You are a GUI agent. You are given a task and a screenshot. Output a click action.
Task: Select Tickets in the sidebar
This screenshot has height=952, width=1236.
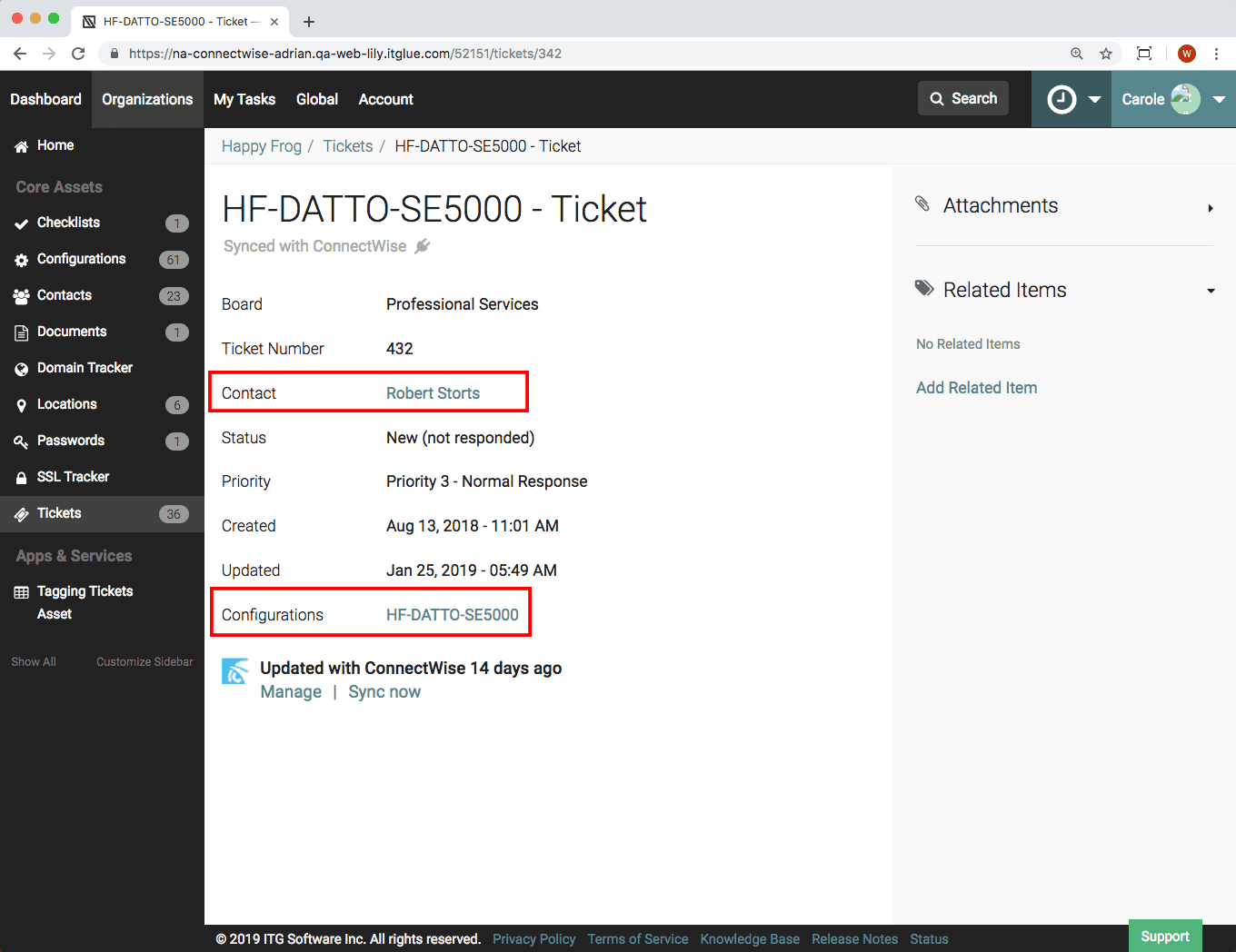pos(58,513)
